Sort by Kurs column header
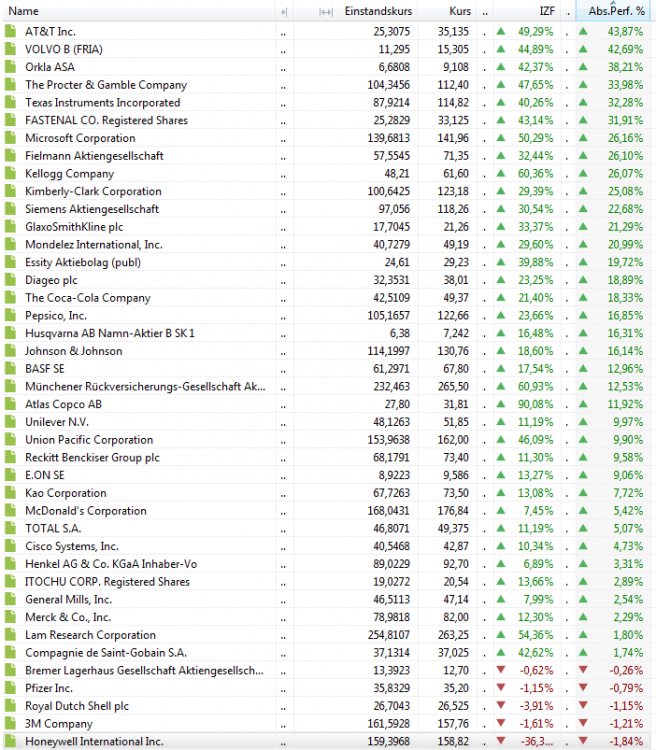Image resolution: width=656 pixels, height=750 pixels. [460, 11]
